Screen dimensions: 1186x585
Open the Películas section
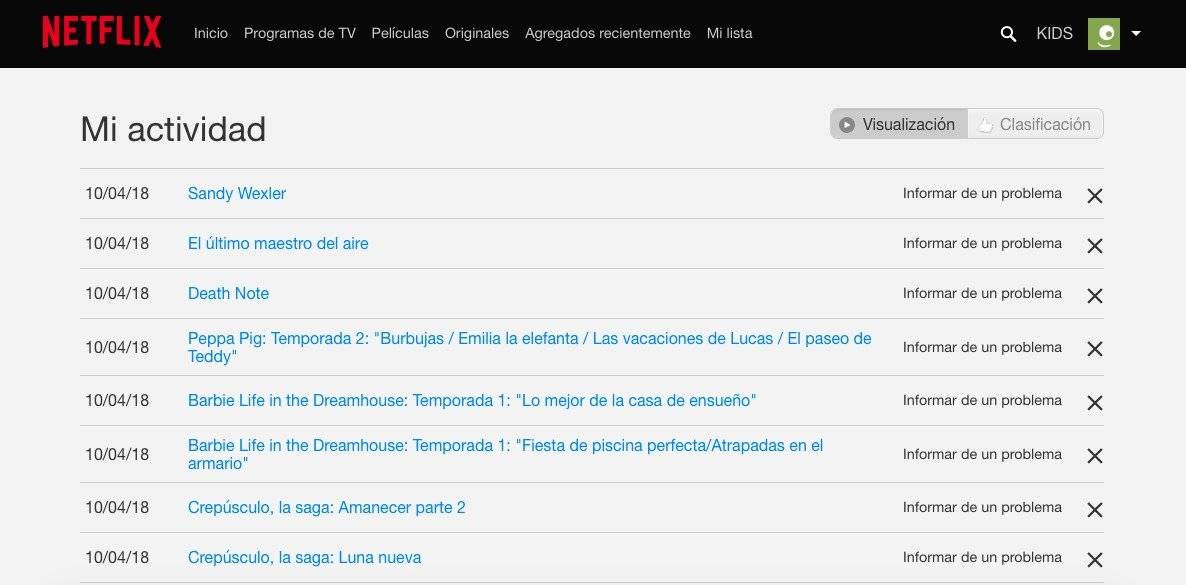coord(400,33)
